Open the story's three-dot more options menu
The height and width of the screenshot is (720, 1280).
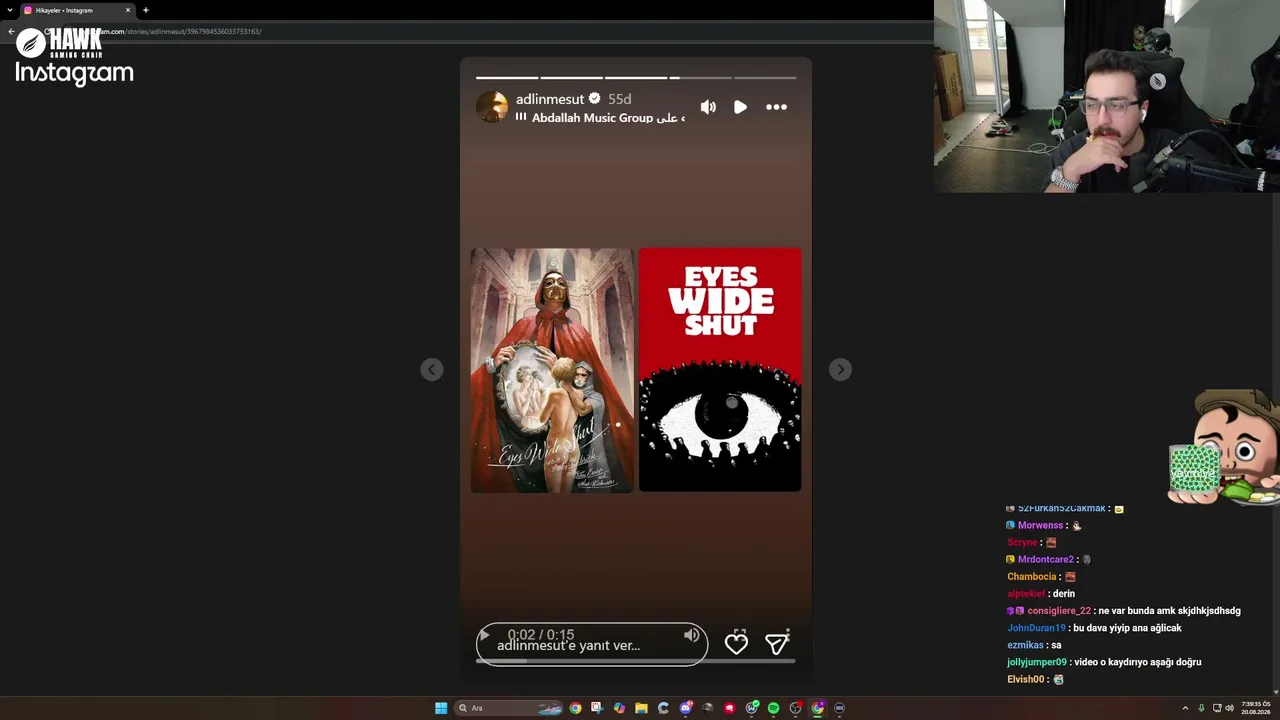click(776, 107)
